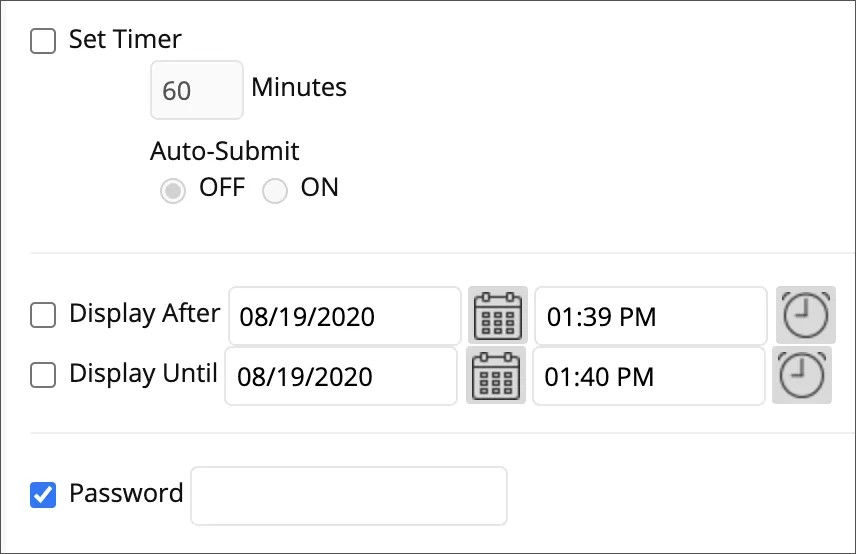Image resolution: width=856 pixels, height=554 pixels.
Task: Open the Display After time clock picker
Action: [x=806, y=315]
